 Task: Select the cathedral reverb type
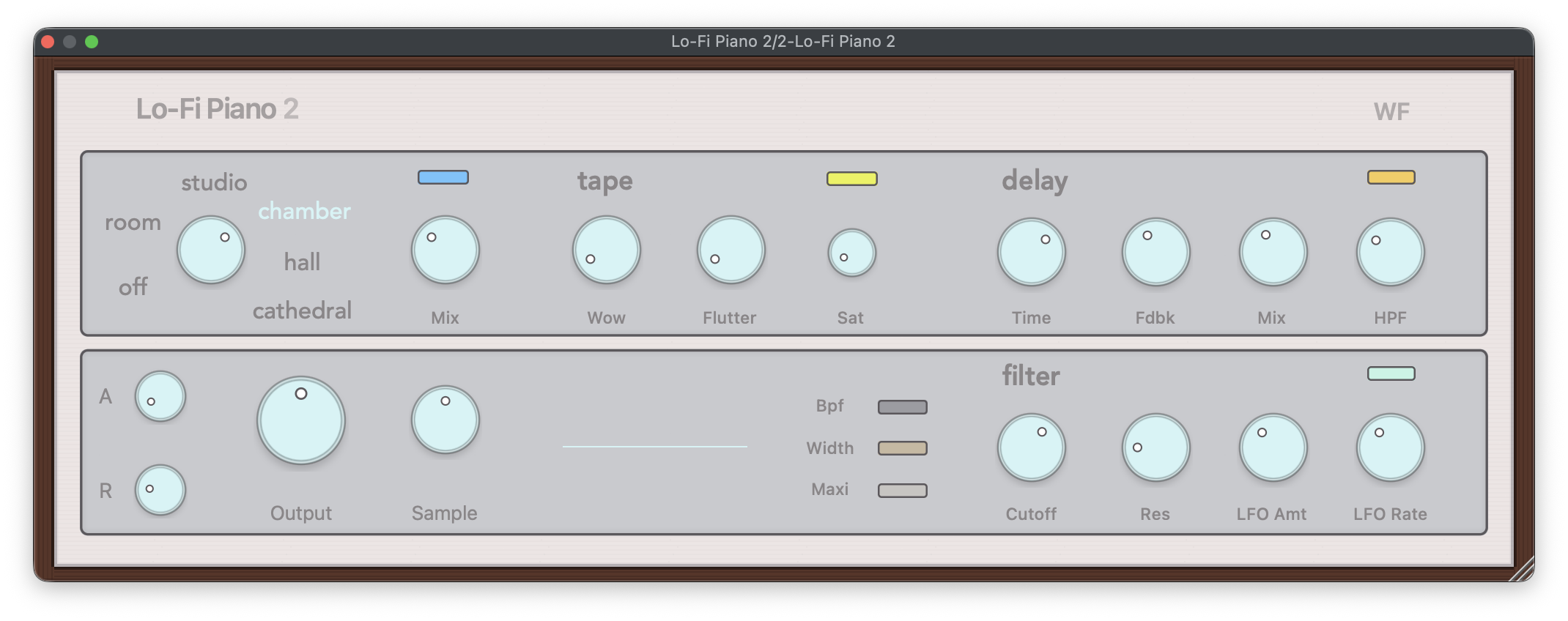[302, 310]
